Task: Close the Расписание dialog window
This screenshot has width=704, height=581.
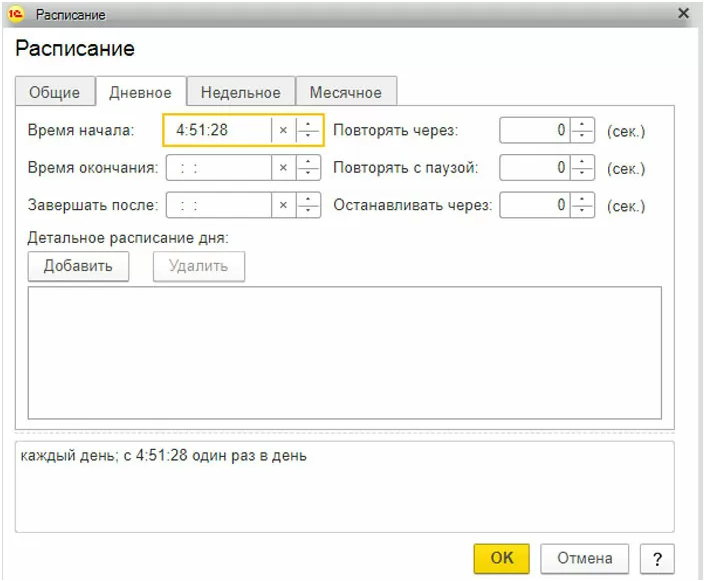Action: [x=684, y=14]
